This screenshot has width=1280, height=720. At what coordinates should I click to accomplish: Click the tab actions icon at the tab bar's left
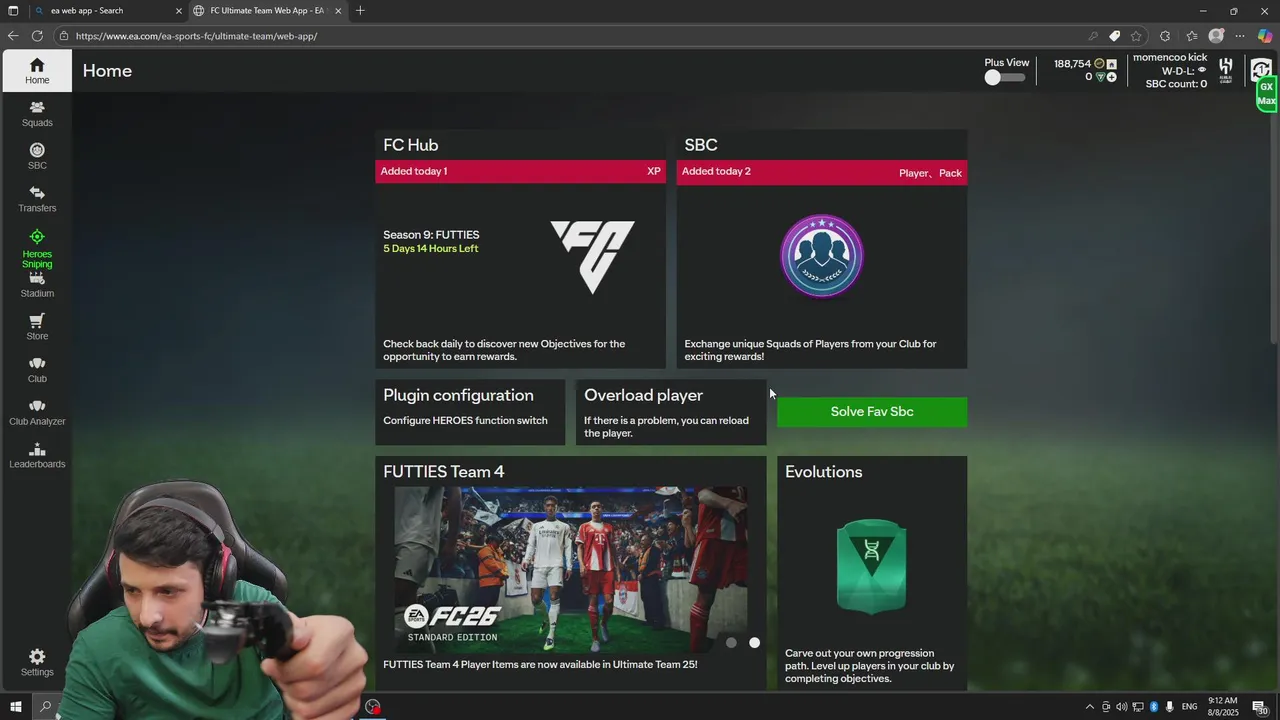point(13,11)
